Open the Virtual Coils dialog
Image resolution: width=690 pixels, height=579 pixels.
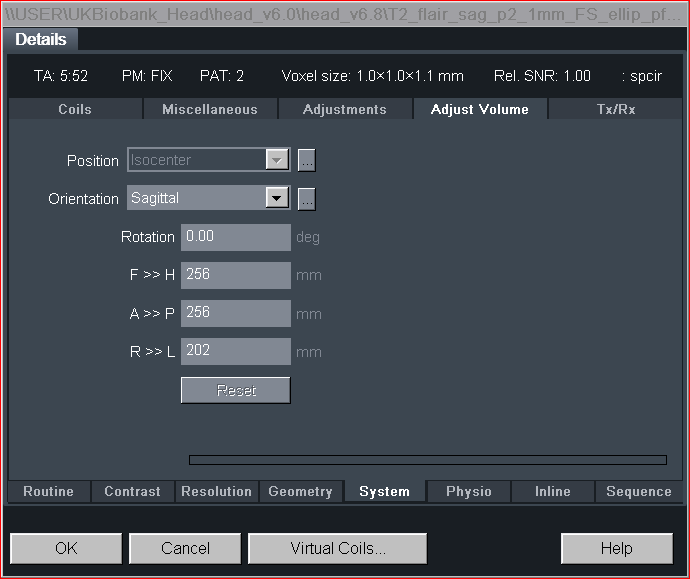(x=337, y=548)
